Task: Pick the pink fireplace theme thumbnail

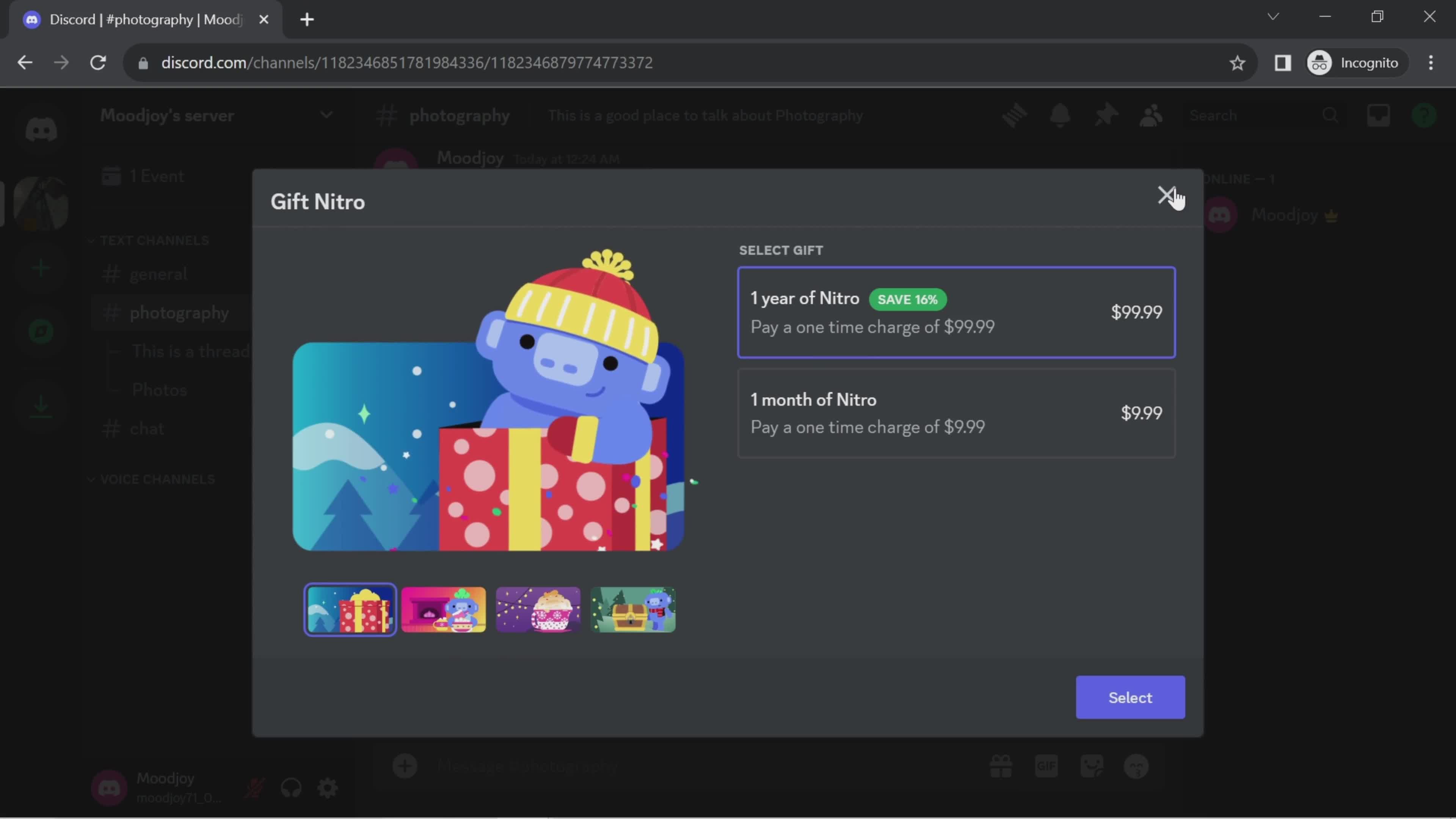Action: click(x=443, y=610)
